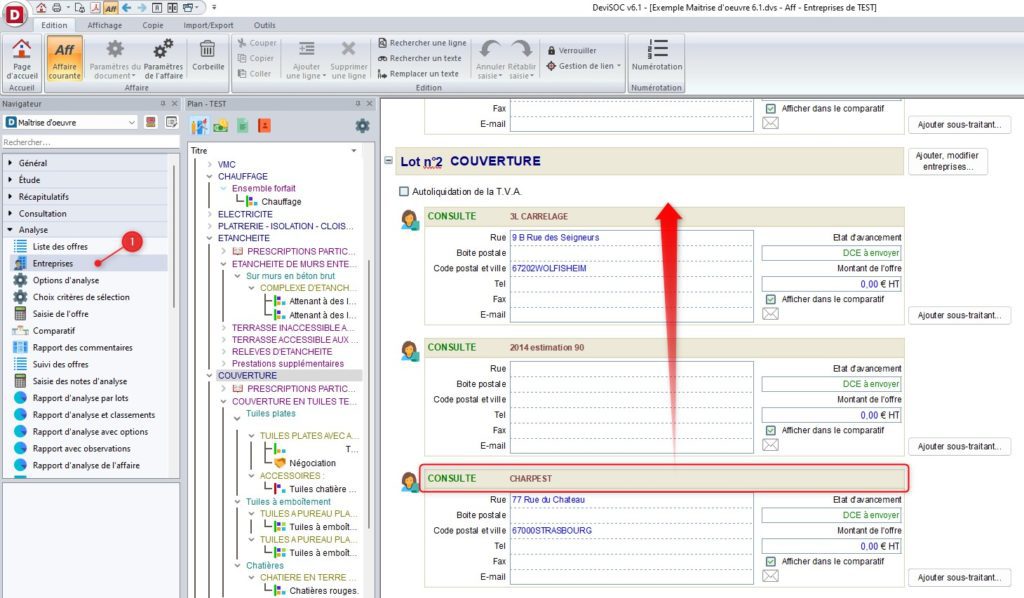
Task: Open the Import/Export ribbon tab
Action: (x=208, y=25)
